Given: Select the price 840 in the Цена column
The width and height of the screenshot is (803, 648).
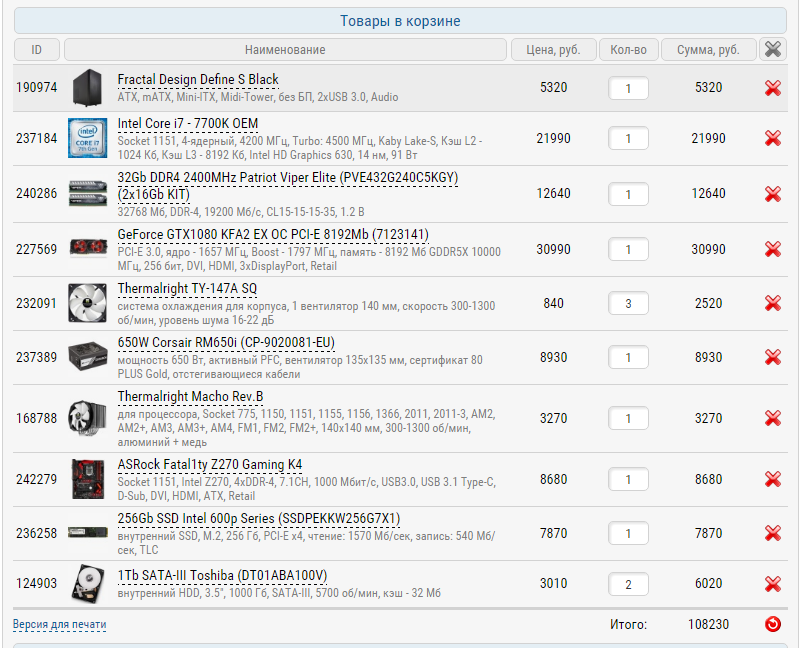Looking at the screenshot, I should 554,303.
